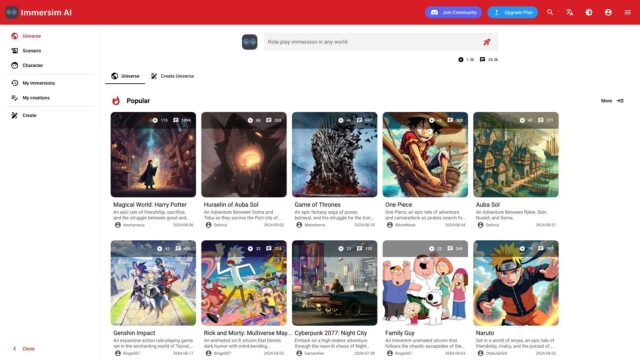
Task: Open the Magical World: Harry Potter thumbnail
Action: point(153,155)
